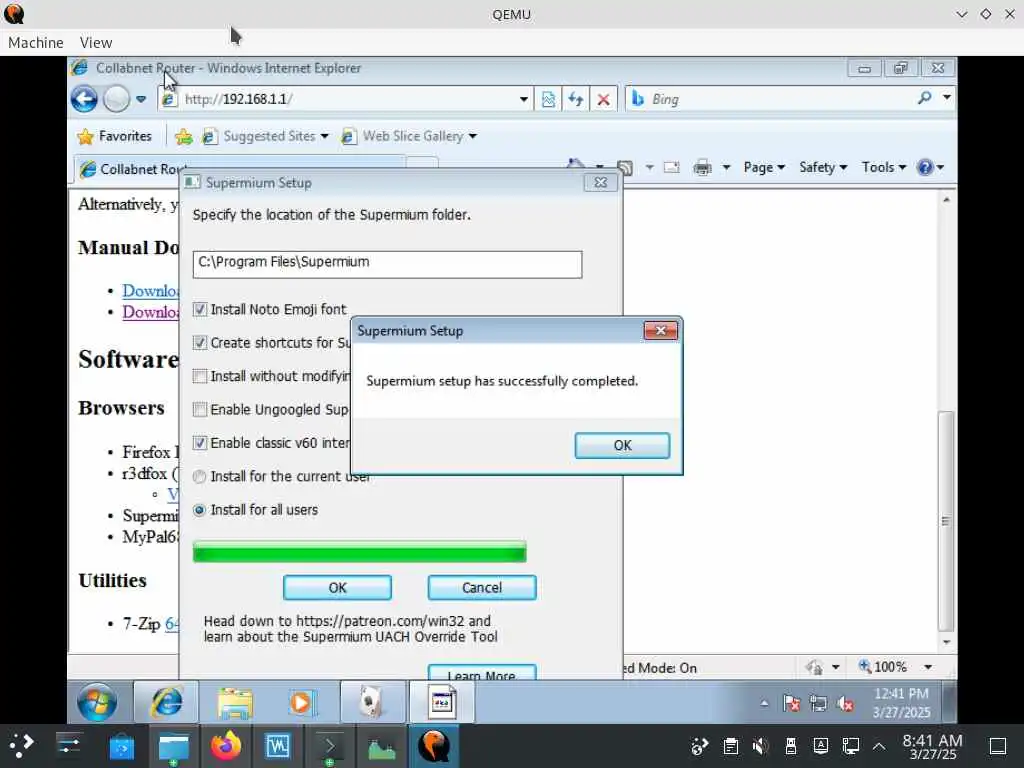Click the Add to Favorites Bar icon

(184, 136)
